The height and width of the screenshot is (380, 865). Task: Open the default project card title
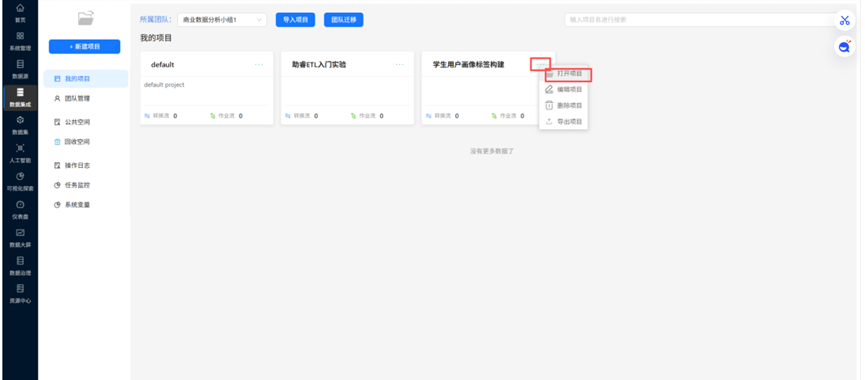(163, 65)
